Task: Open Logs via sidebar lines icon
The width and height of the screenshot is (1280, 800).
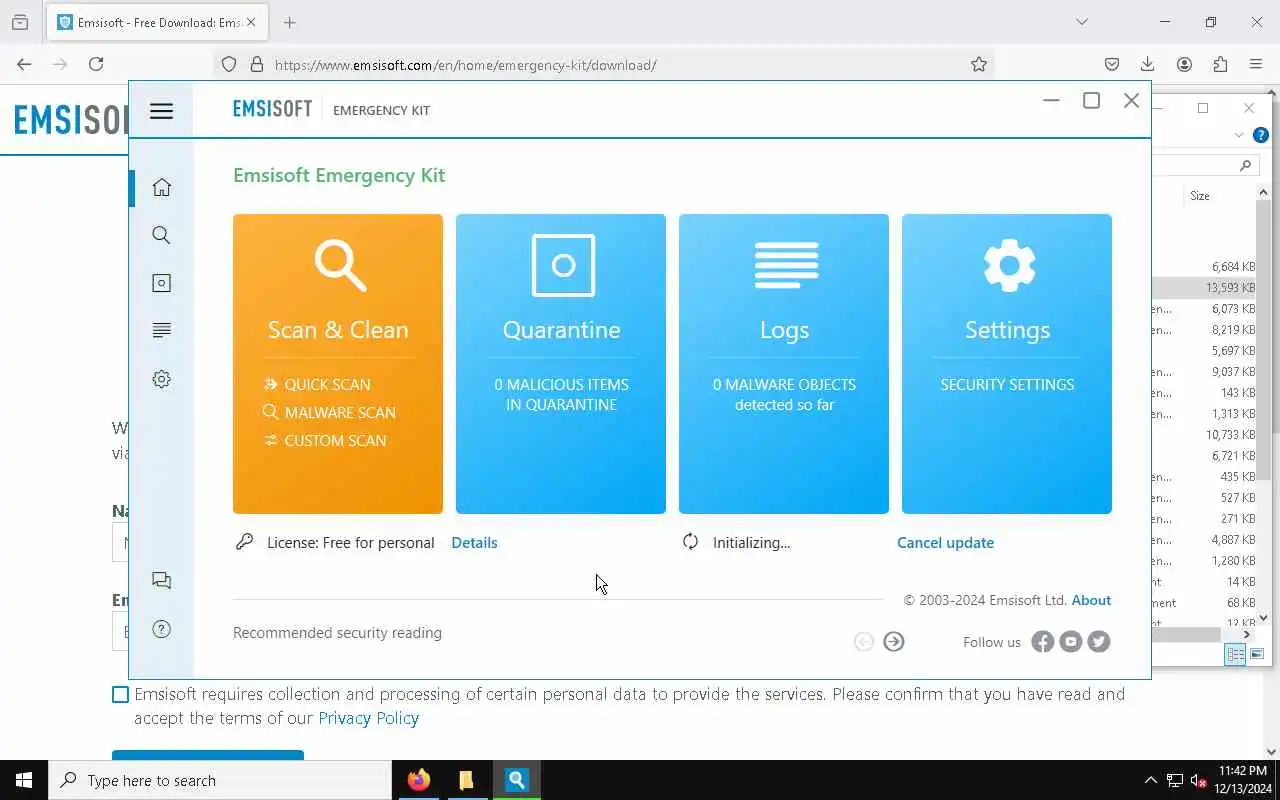Action: point(161,331)
